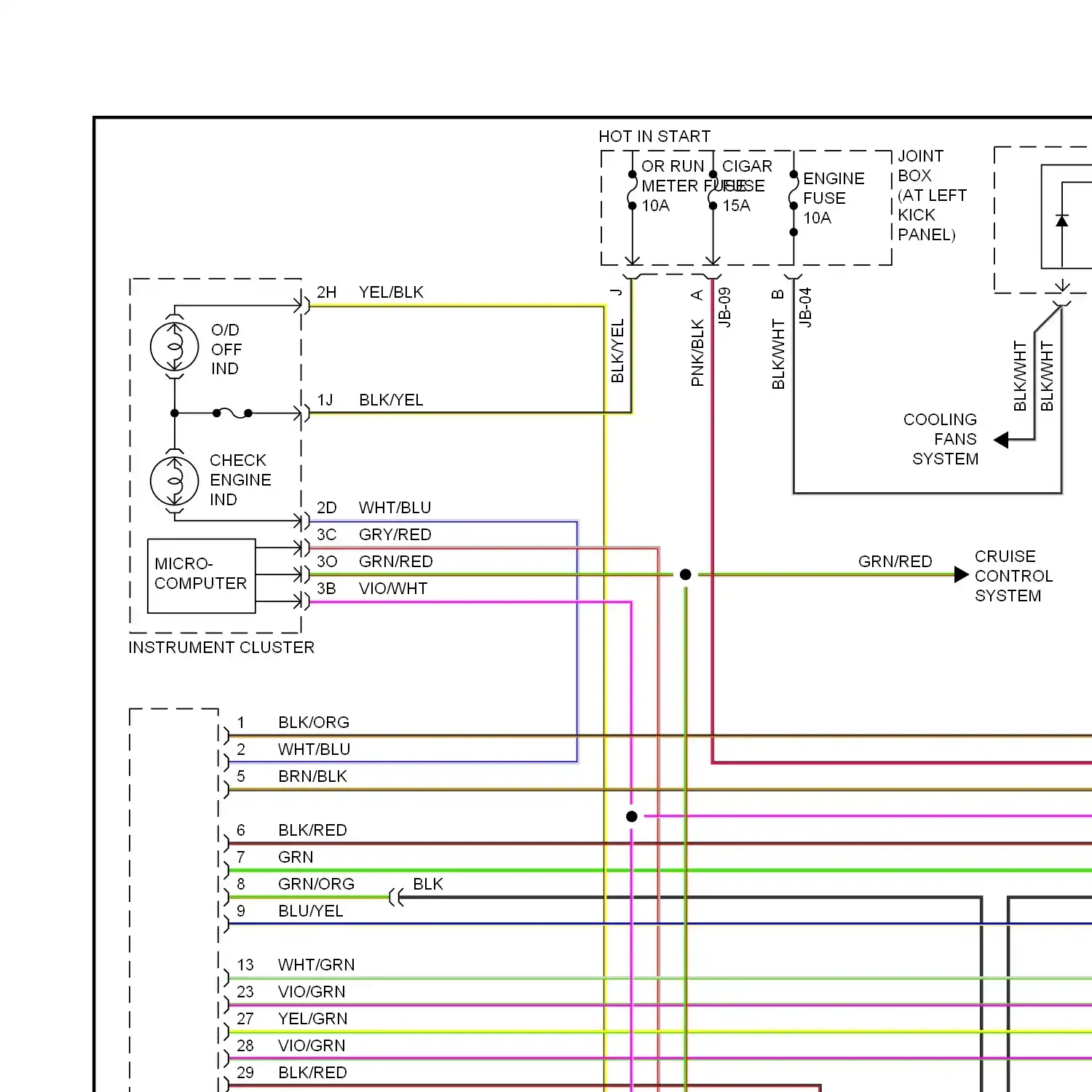Click the fusible link symbol beside terminal 1J
Image resolution: width=1092 pixels, height=1092 pixels.
coord(232,414)
